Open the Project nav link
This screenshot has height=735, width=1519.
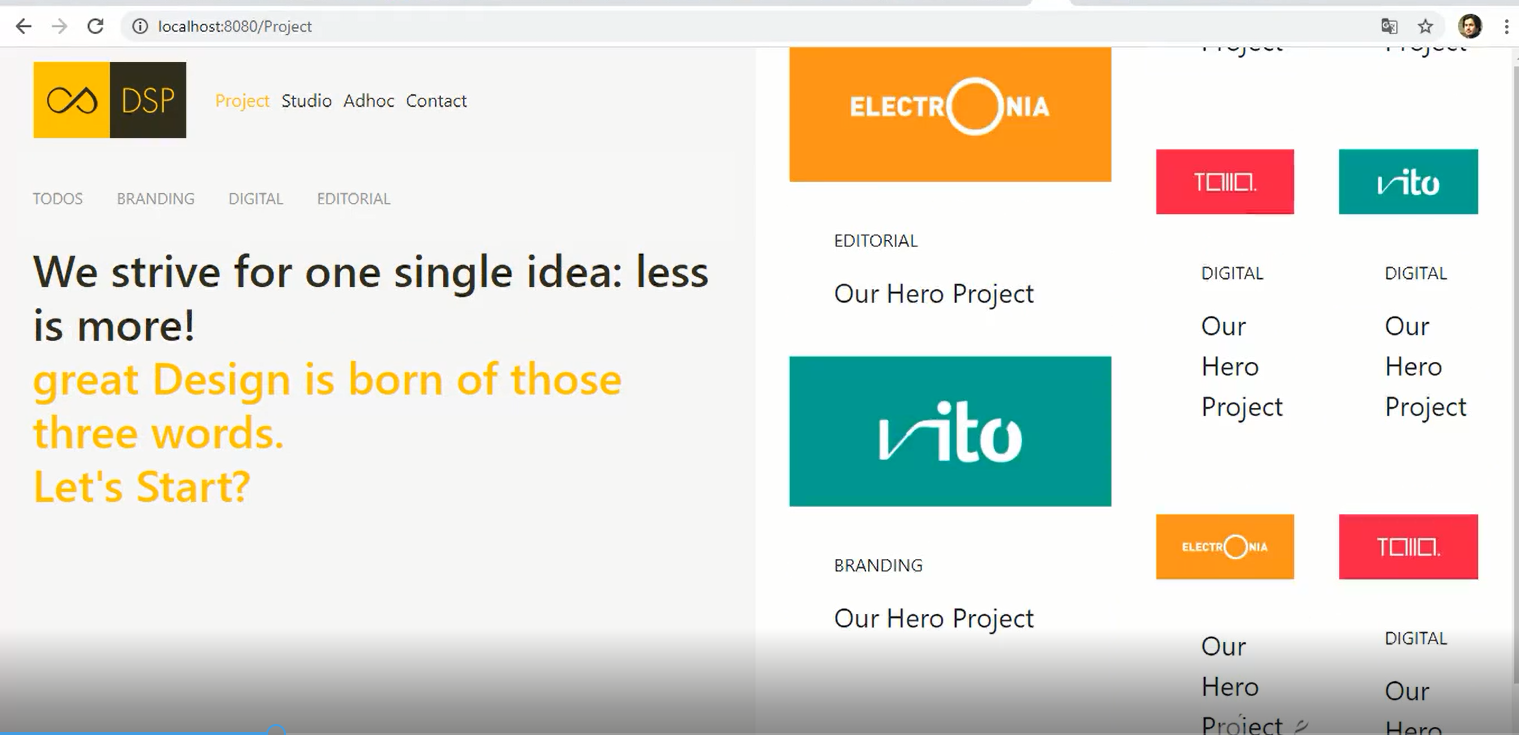(x=243, y=101)
